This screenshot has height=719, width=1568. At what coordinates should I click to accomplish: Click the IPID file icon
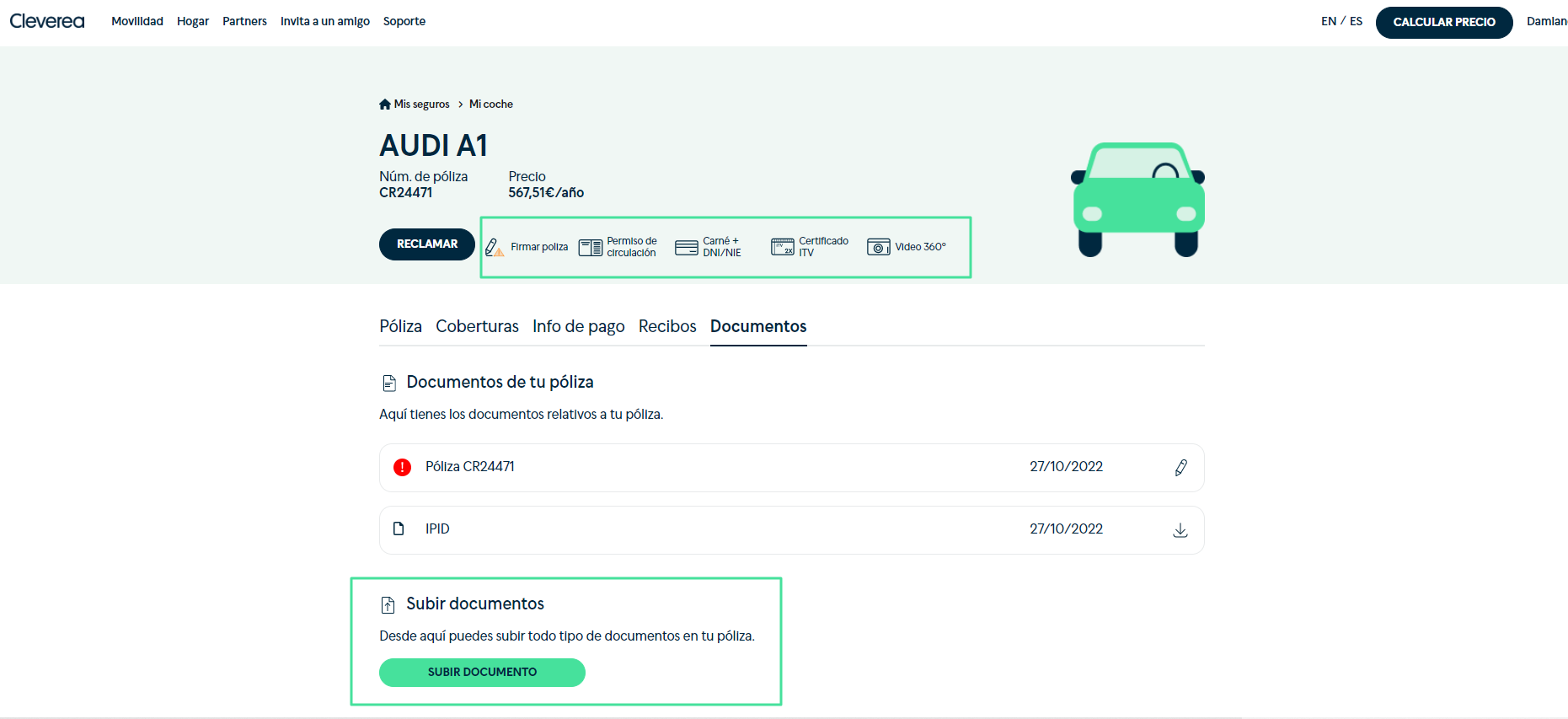pyautogui.click(x=399, y=529)
